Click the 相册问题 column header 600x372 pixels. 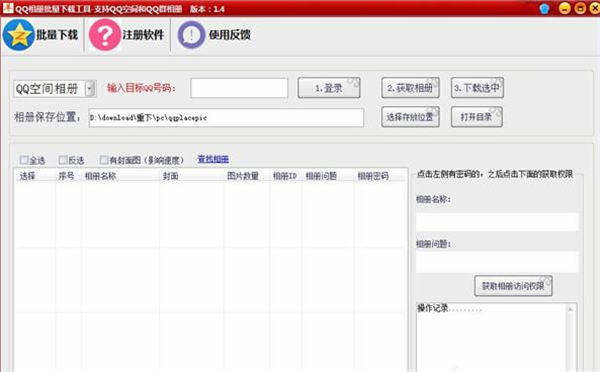click(321, 176)
